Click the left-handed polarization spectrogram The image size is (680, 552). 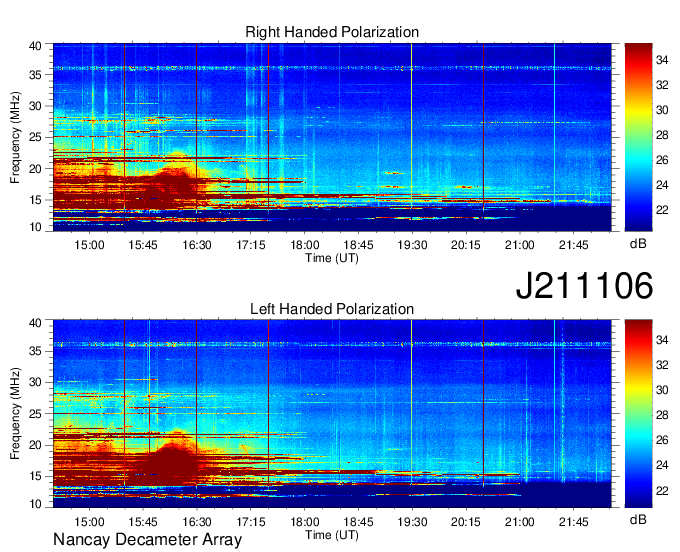coord(332,414)
